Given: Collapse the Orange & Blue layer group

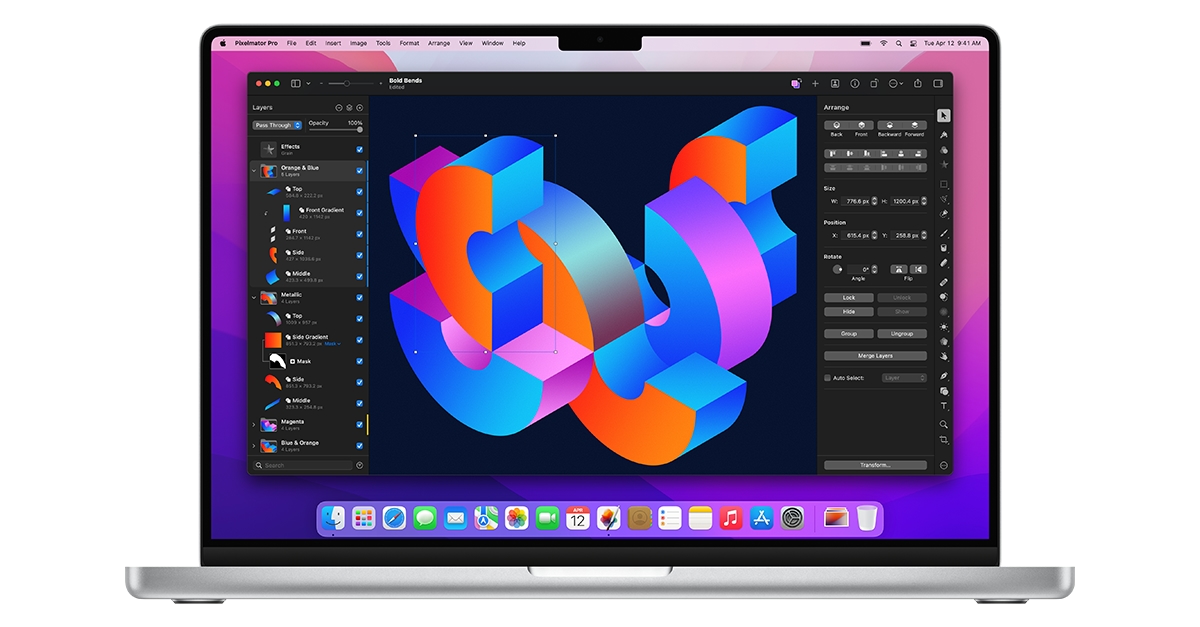Looking at the screenshot, I should pos(253,171).
